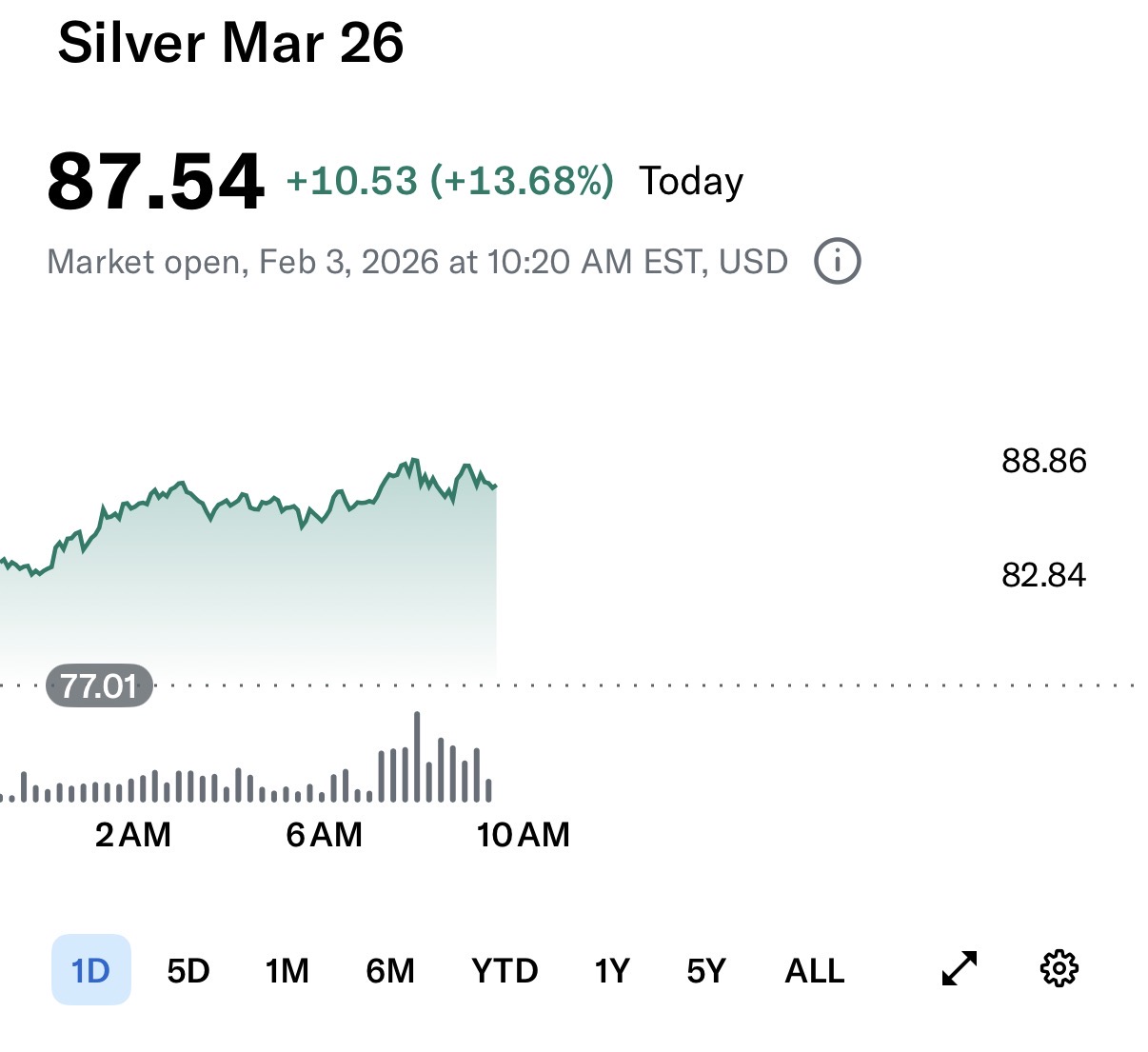
Task: Select the 1D time range
Action: [x=91, y=970]
